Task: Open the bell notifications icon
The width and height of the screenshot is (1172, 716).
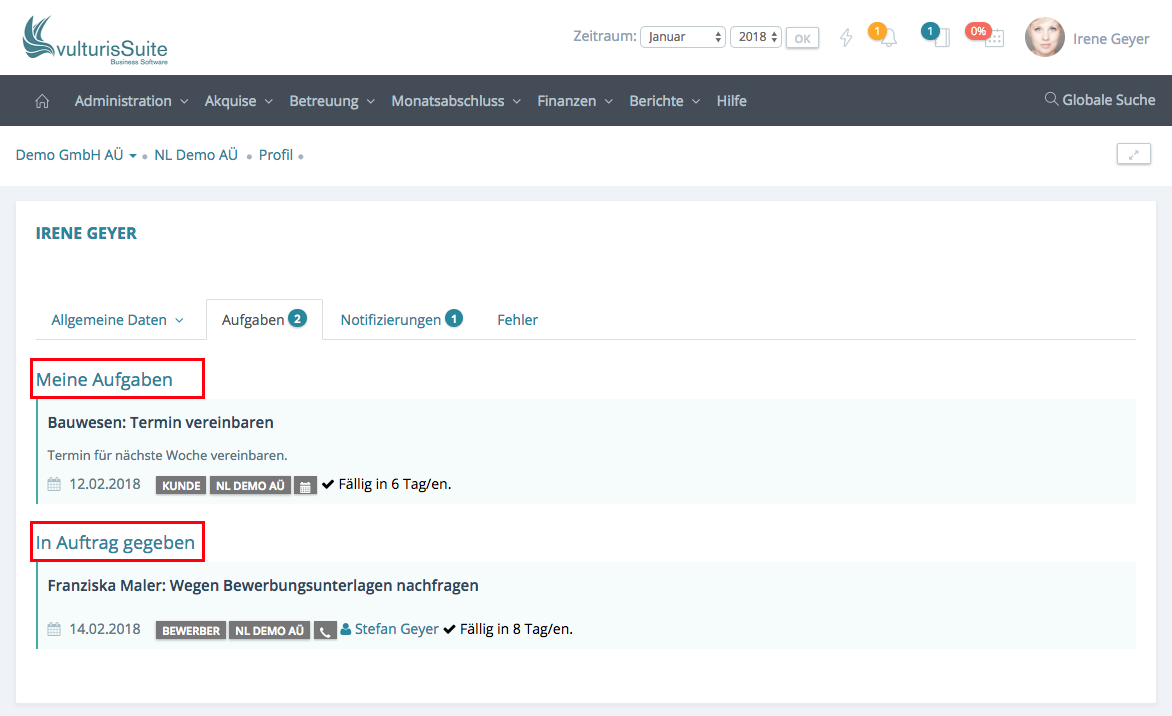Action: pyautogui.click(x=887, y=38)
